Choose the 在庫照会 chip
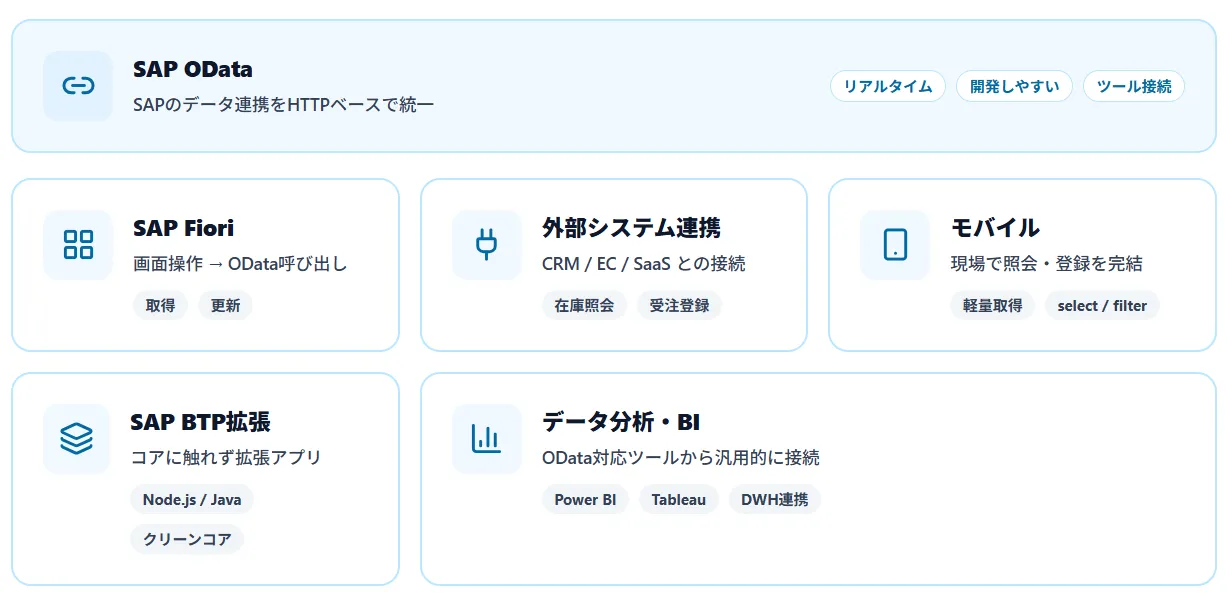 click(x=584, y=306)
